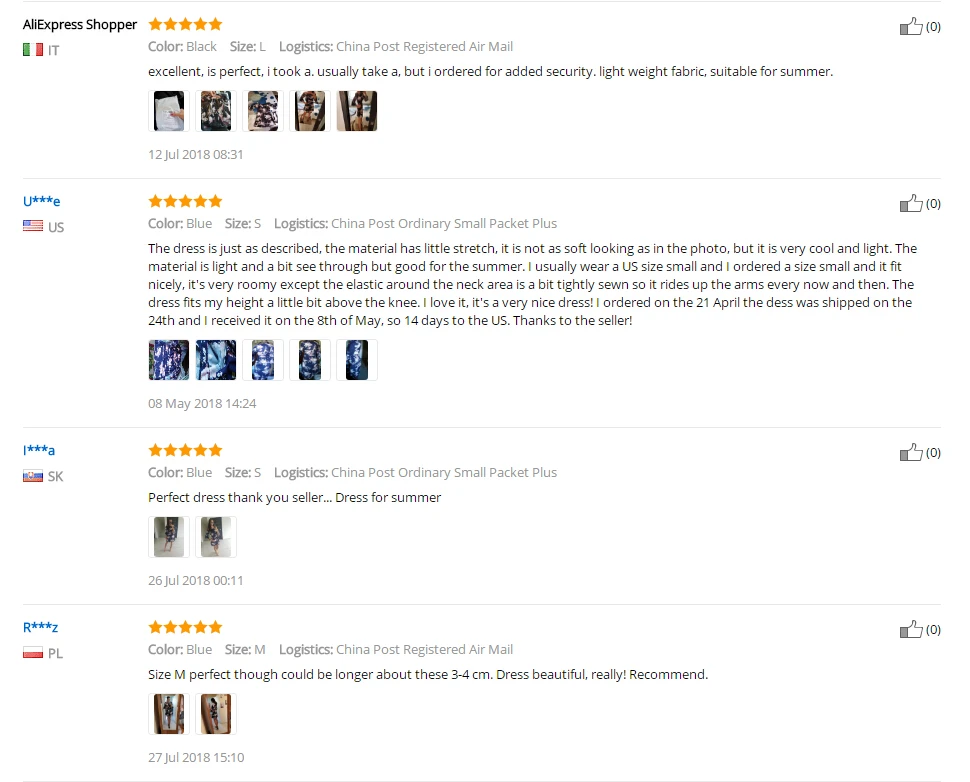Open second photo in the Polish review
This screenshot has height=782, width=970.
216,714
